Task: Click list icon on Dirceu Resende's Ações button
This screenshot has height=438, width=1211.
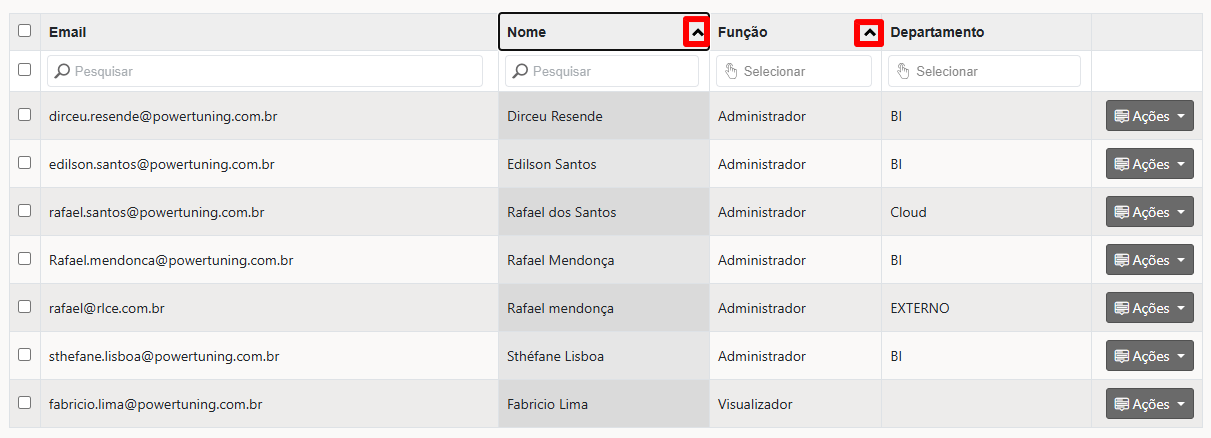Action: point(1121,116)
